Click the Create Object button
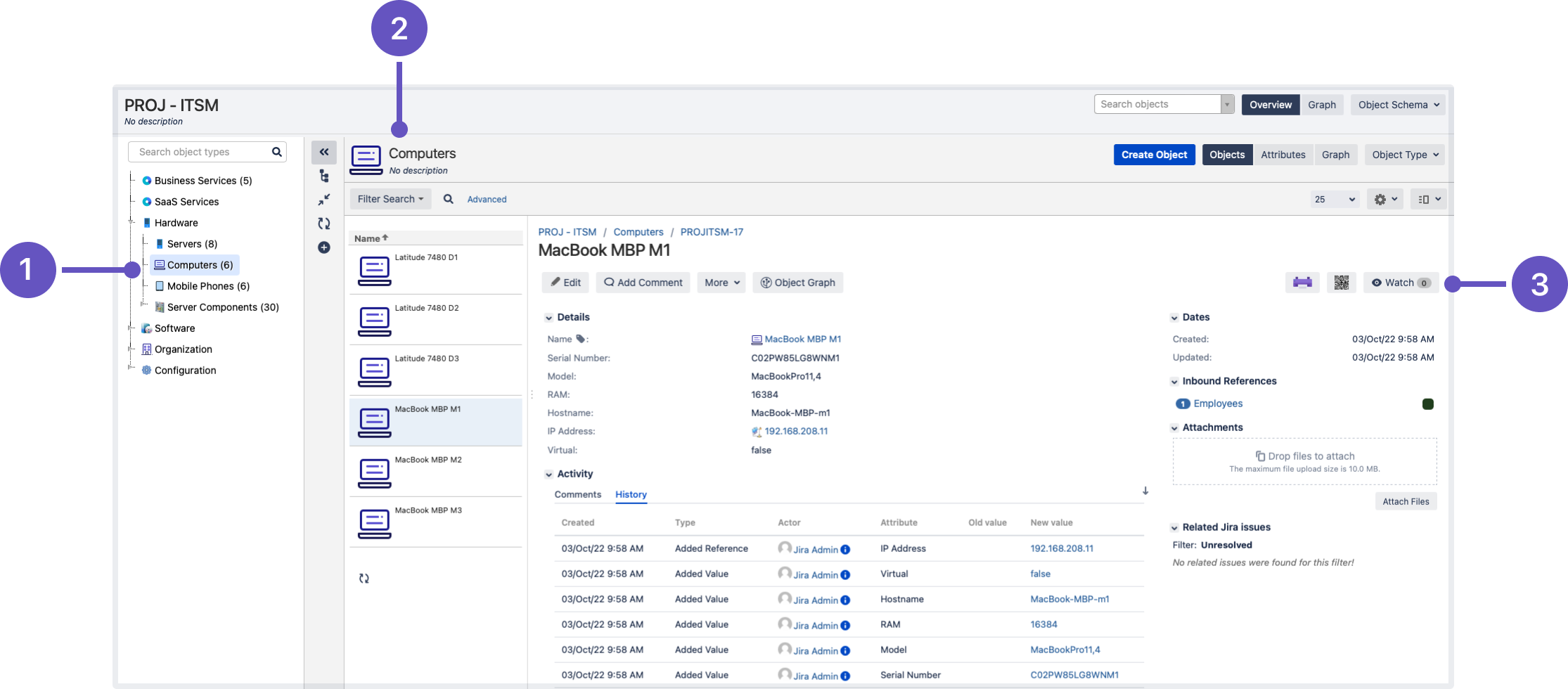 [x=1154, y=155]
